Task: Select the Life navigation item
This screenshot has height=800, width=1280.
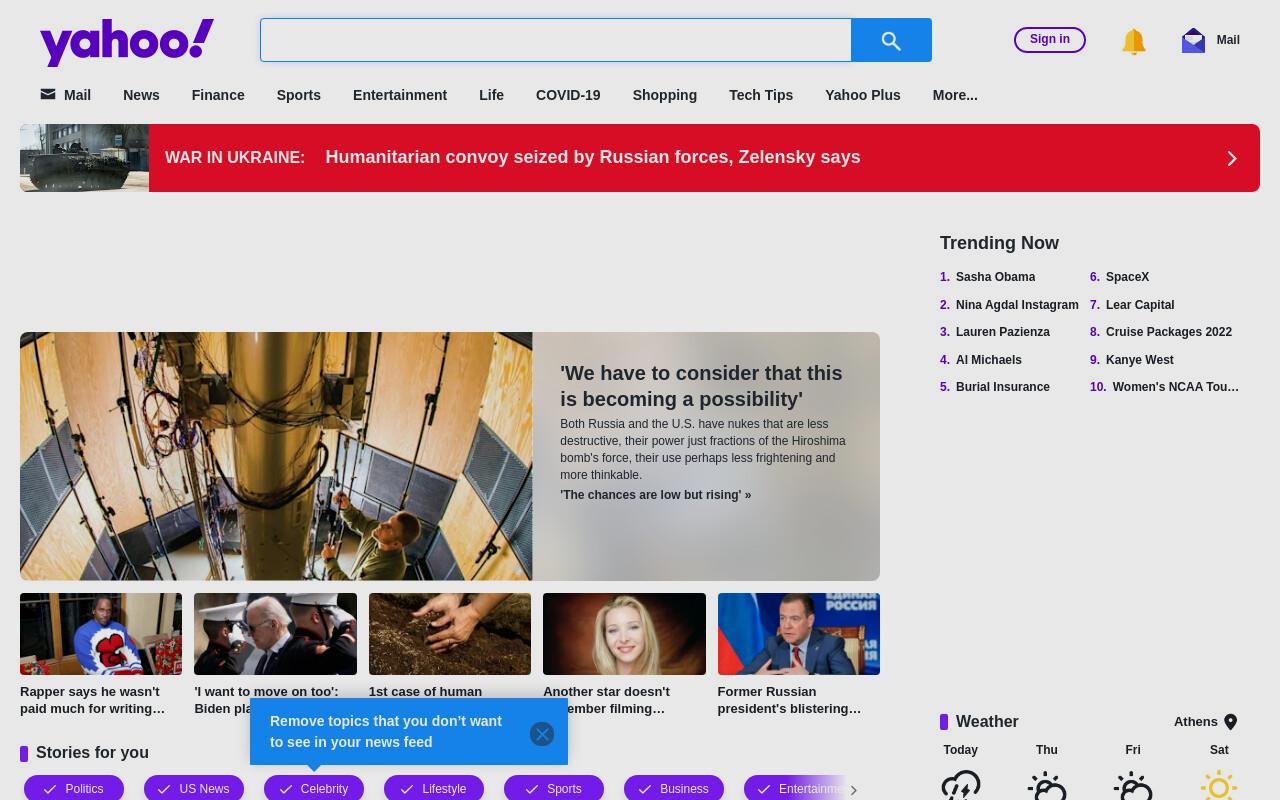Action: click(x=491, y=95)
